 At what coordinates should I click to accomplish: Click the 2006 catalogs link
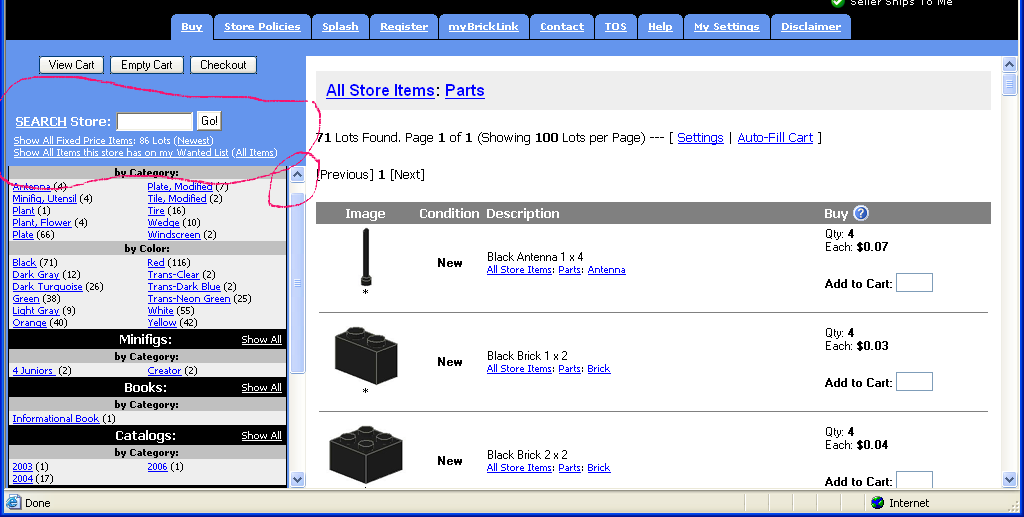point(157,467)
